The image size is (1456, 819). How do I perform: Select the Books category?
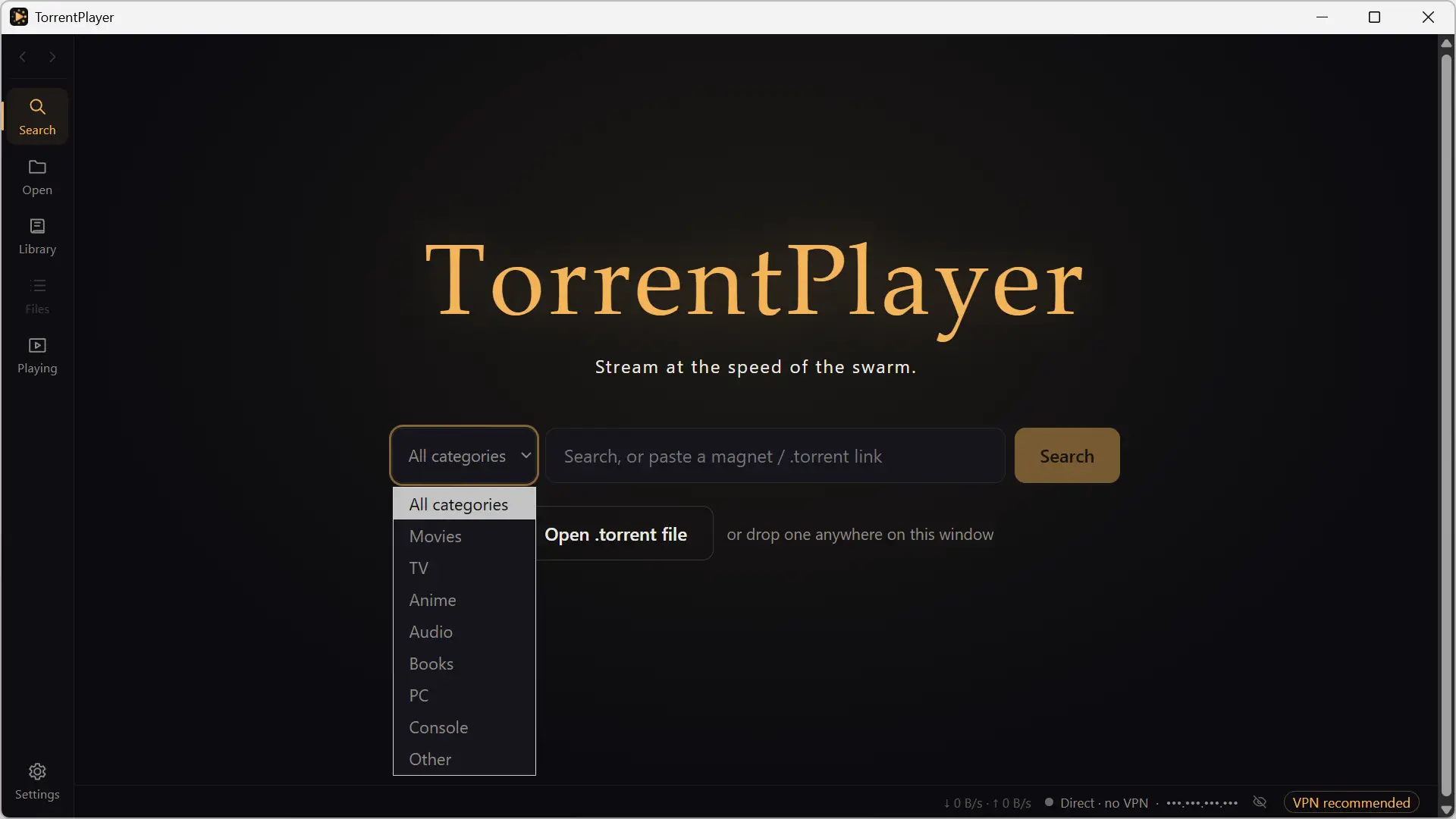coord(464,664)
